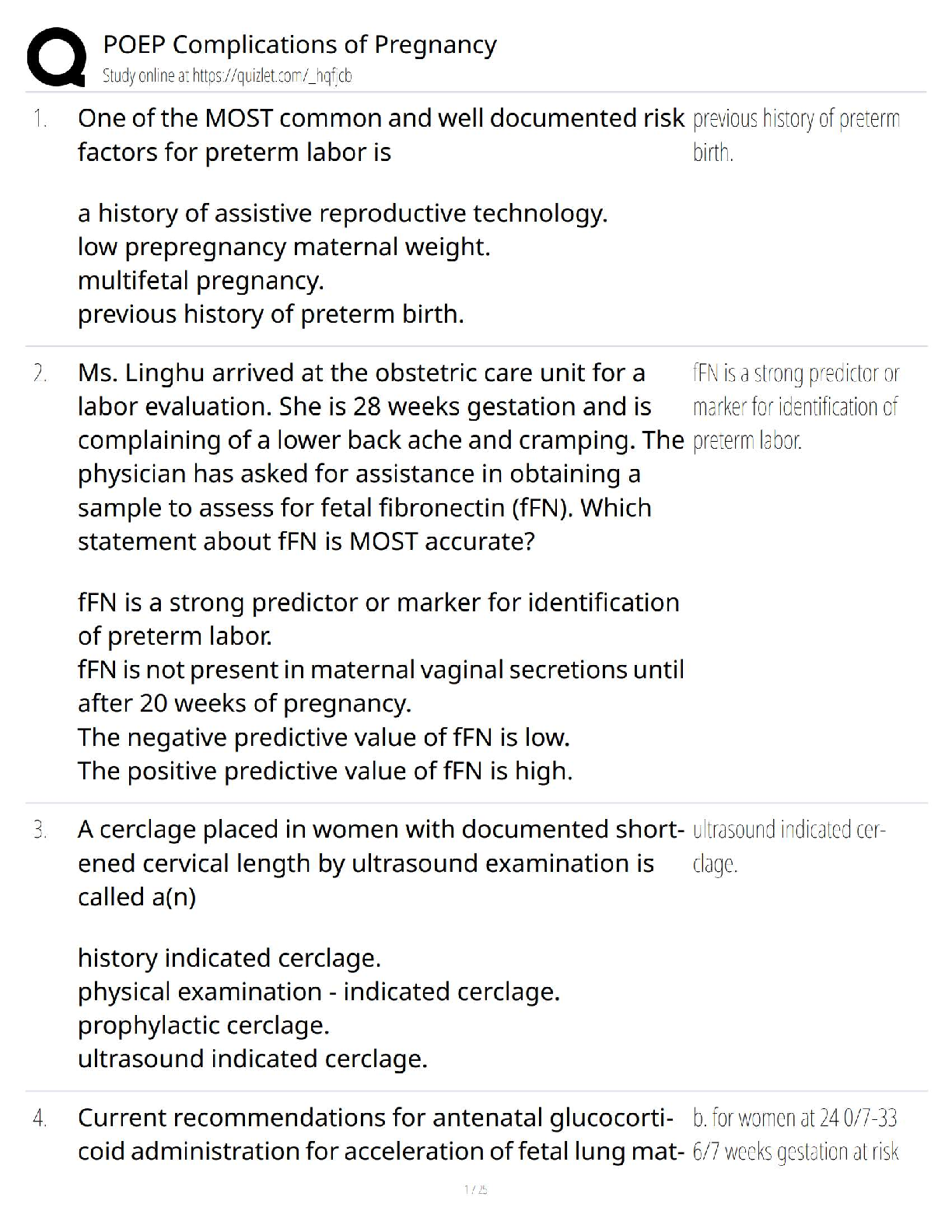Click question number 1 marker
Image resolution: width=952 pixels, height=1232 pixels.
(40, 119)
